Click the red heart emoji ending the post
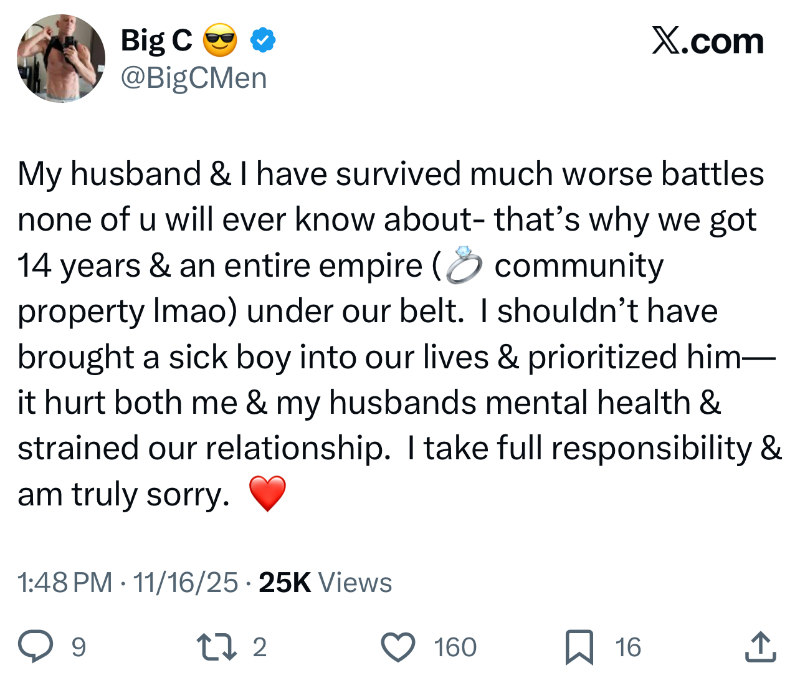This screenshot has width=800, height=688. click(266, 494)
